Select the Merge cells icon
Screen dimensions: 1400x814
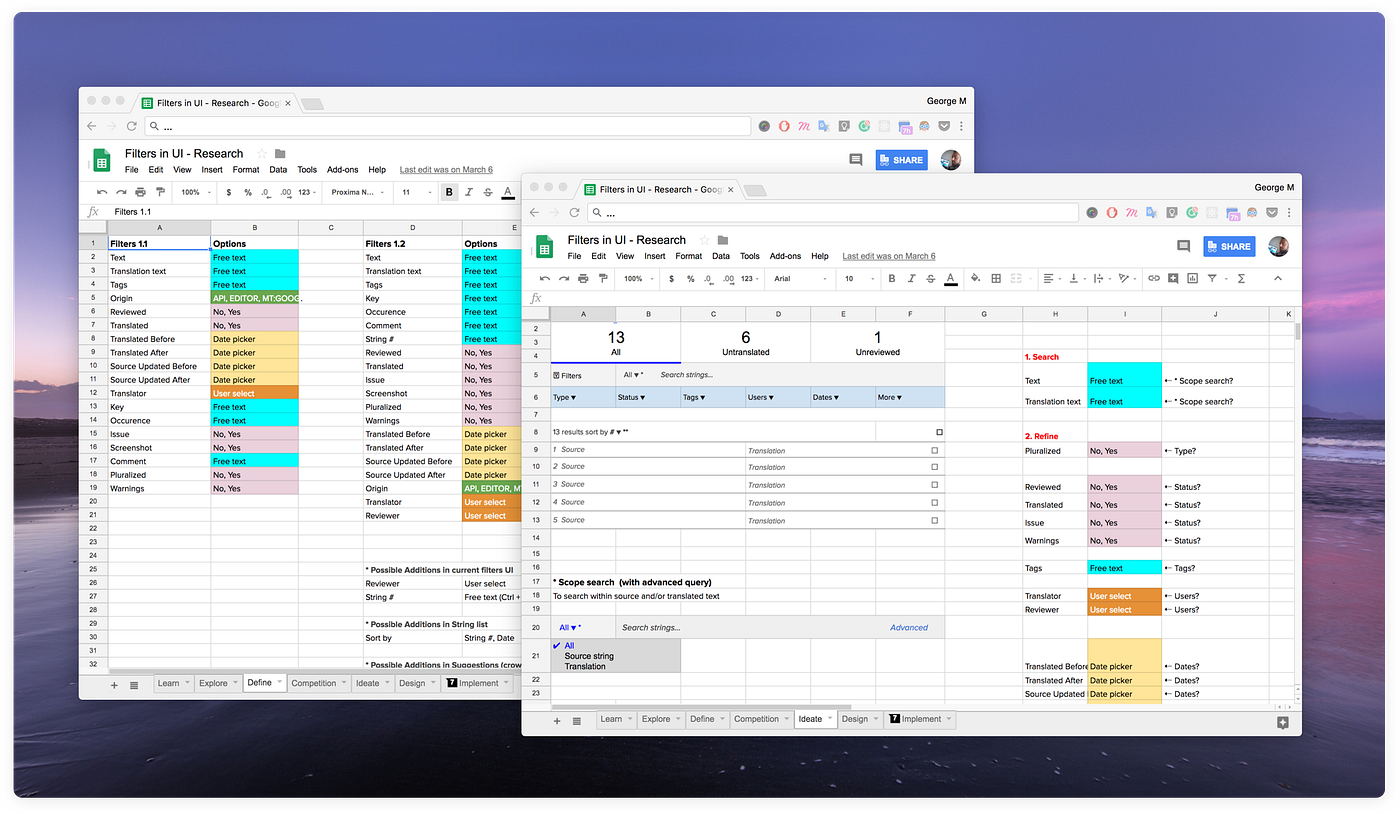pos(1016,278)
